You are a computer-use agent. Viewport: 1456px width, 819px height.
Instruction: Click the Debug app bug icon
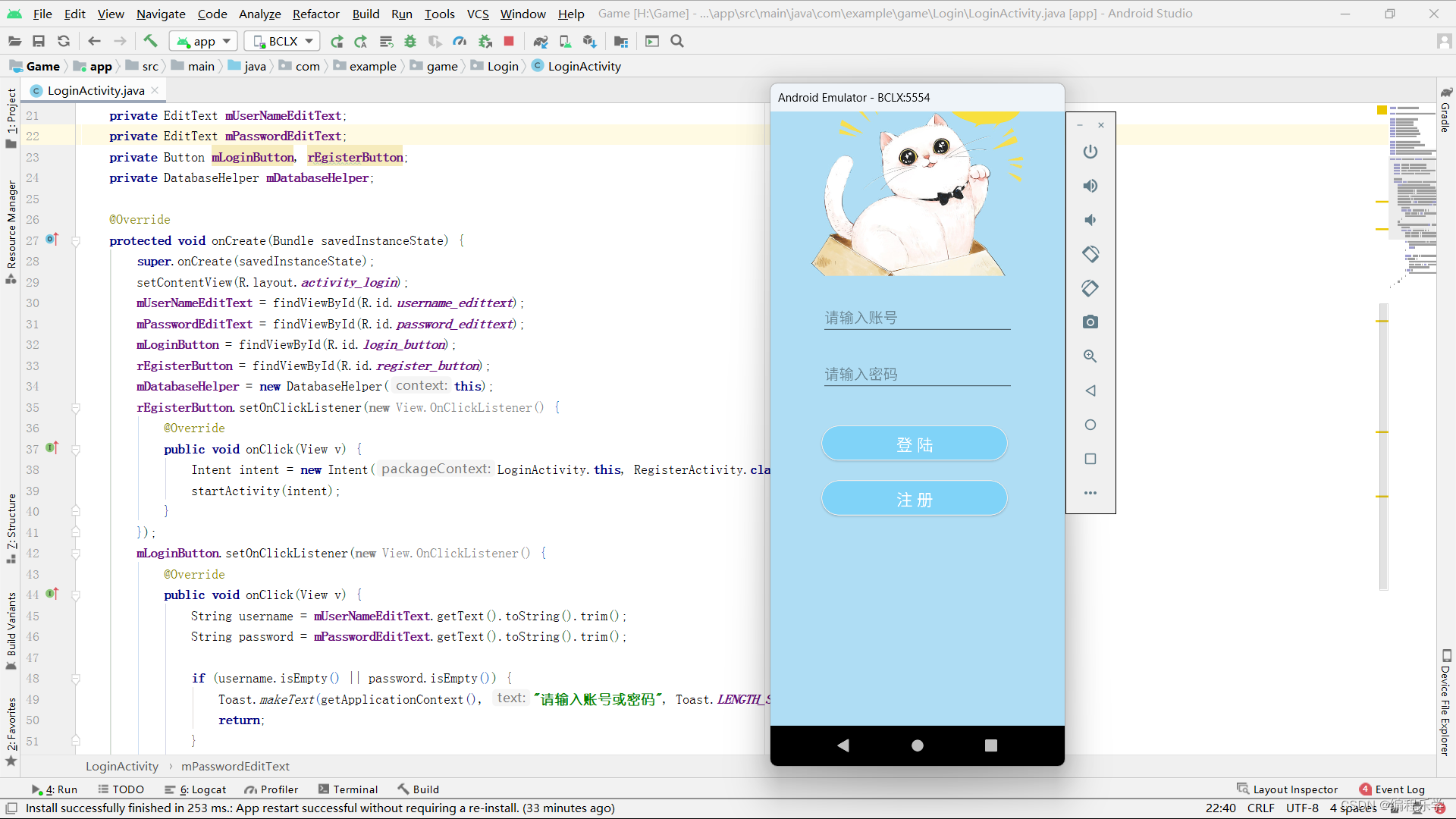[x=410, y=41]
